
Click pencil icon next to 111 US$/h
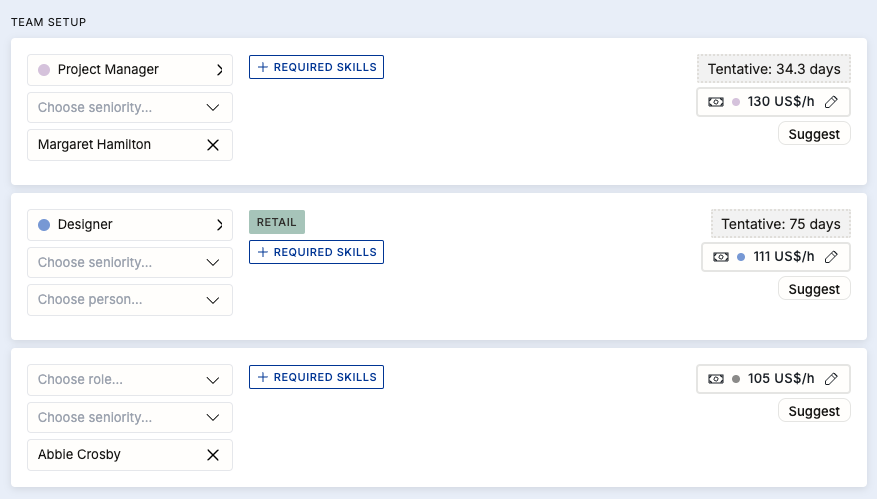(x=831, y=257)
